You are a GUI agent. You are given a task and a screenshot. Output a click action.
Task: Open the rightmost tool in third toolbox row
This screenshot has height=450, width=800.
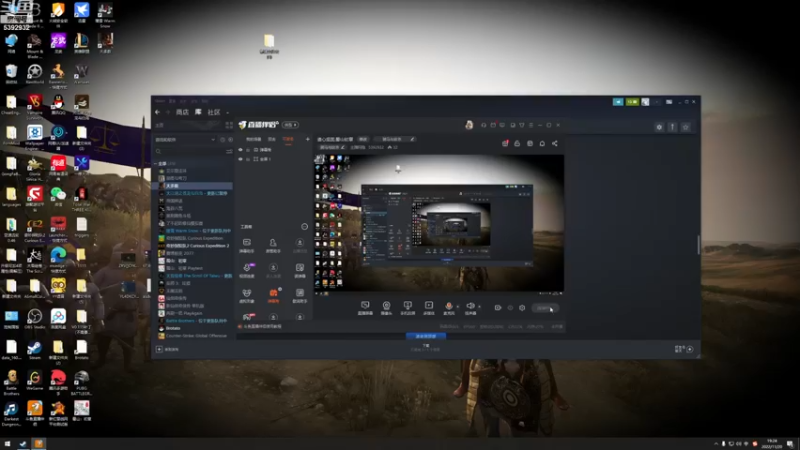(x=300, y=295)
